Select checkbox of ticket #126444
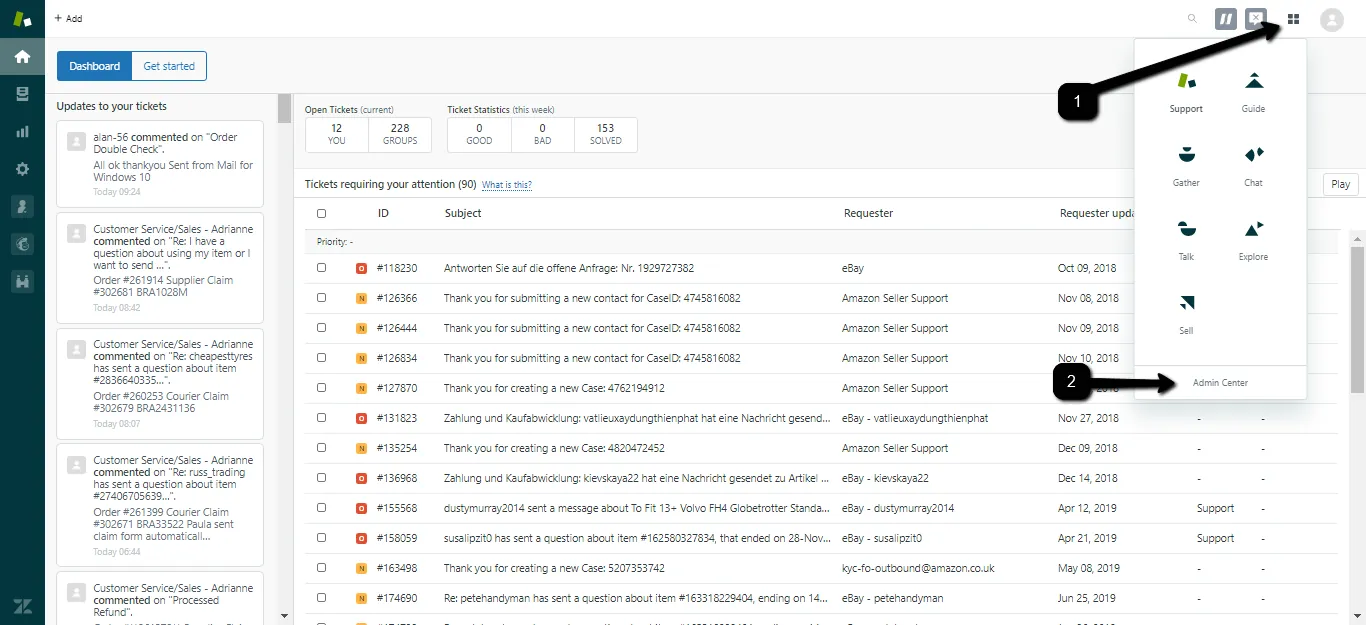This screenshot has height=625, width=1366. [x=321, y=328]
